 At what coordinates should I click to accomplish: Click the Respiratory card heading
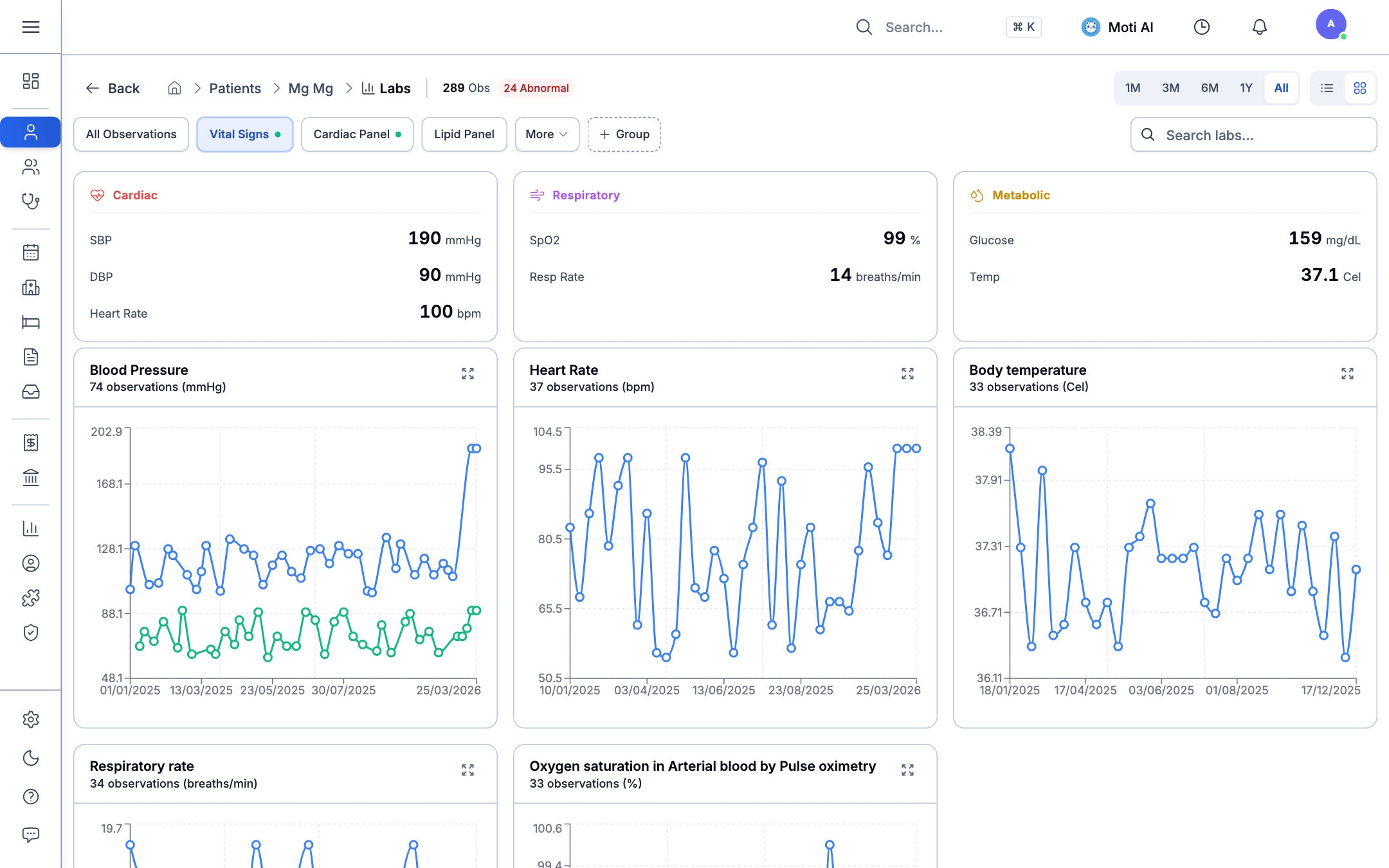point(586,195)
